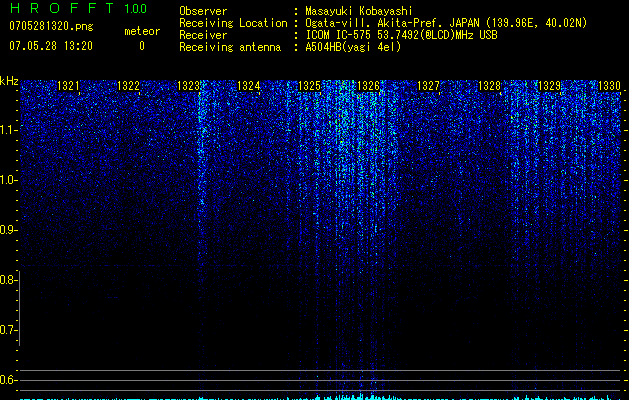Click the 1327 time marker
629x400 pixels.
pyautogui.click(x=429, y=86)
